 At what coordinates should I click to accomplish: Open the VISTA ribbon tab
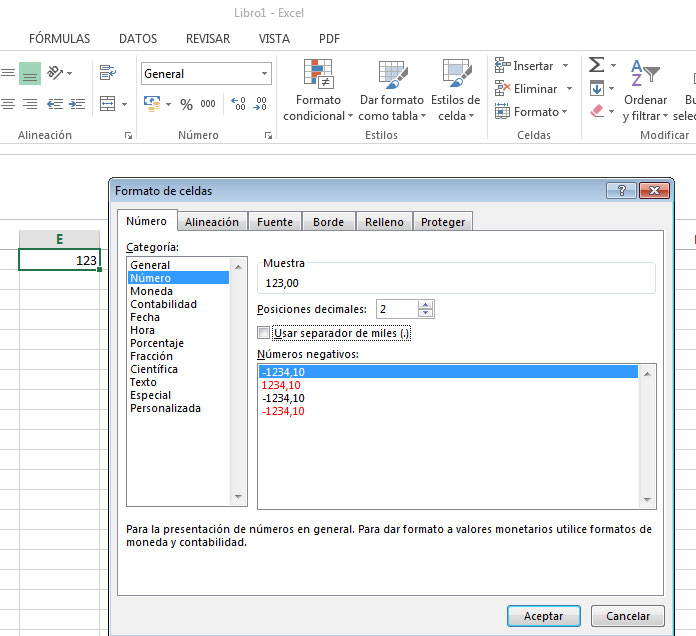pyautogui.click(x=274, y=39)
